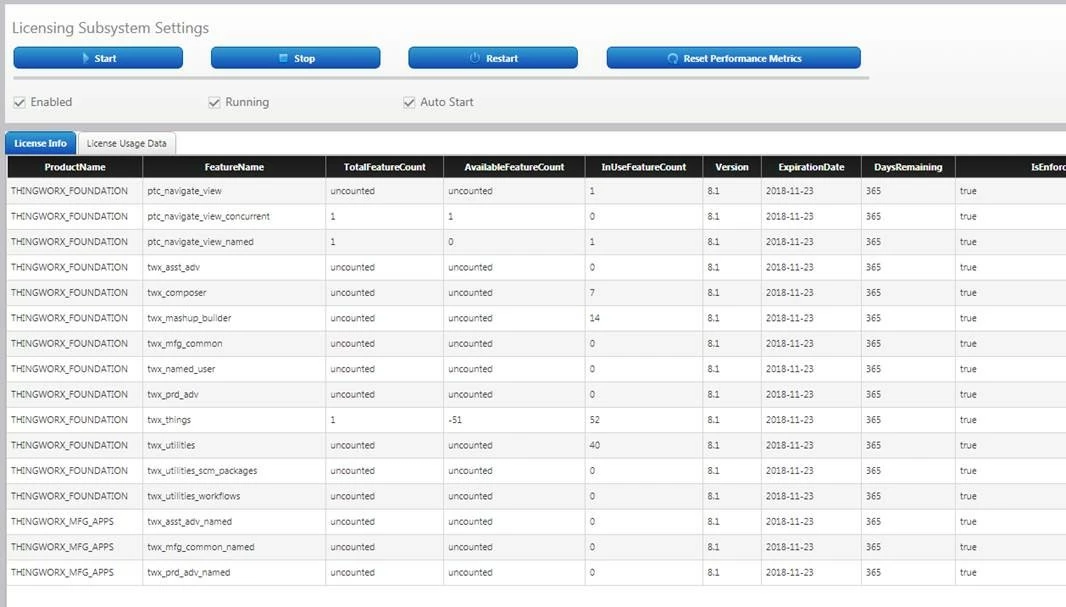Image resolution: width=1066 pixels, height=607 pixels.
Task: Click the Restart button
Action: tap(493, 58)
